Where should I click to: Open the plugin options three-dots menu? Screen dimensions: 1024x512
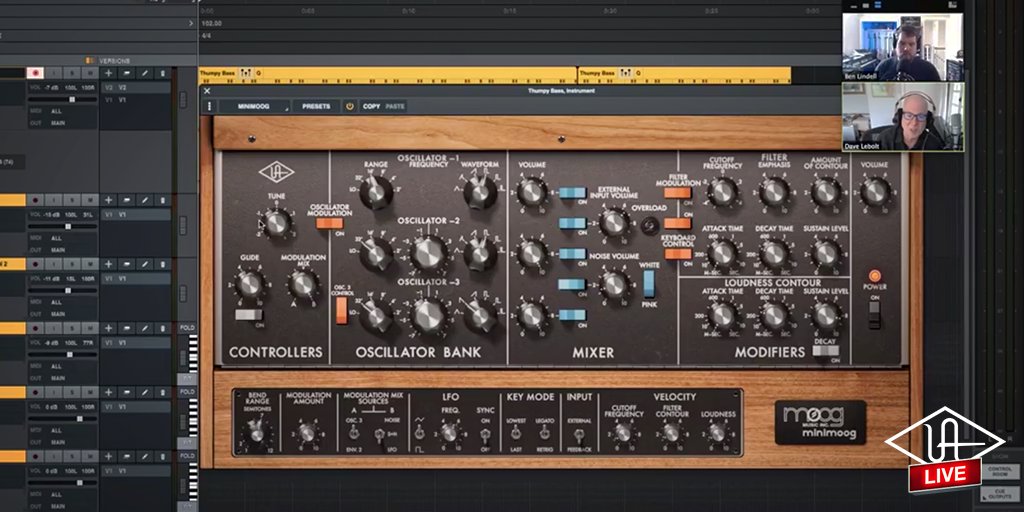tap(209, 106)
